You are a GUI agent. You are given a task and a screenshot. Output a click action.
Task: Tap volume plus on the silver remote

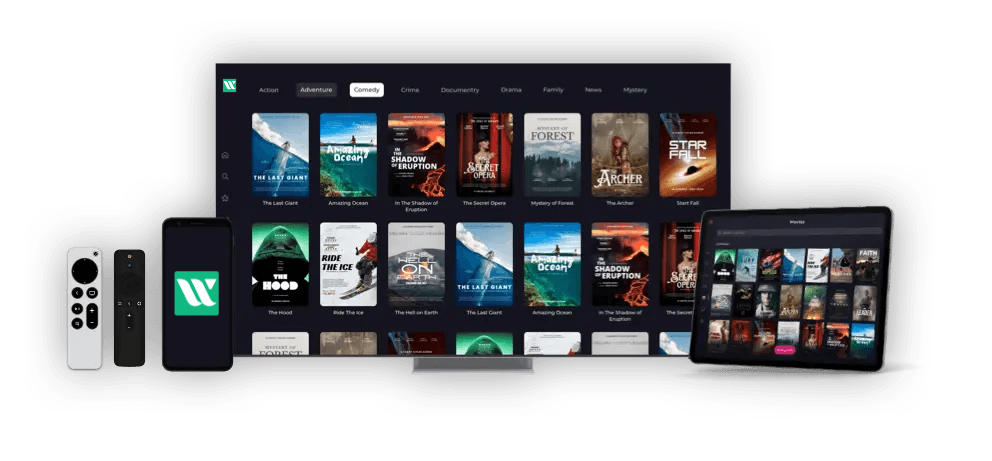(92, 310)
